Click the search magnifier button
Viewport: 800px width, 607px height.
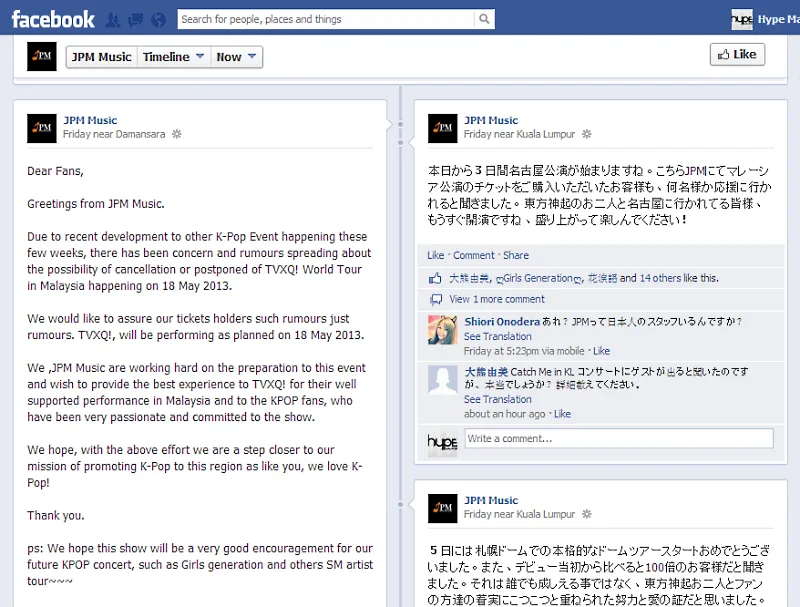tap(484, 19)
